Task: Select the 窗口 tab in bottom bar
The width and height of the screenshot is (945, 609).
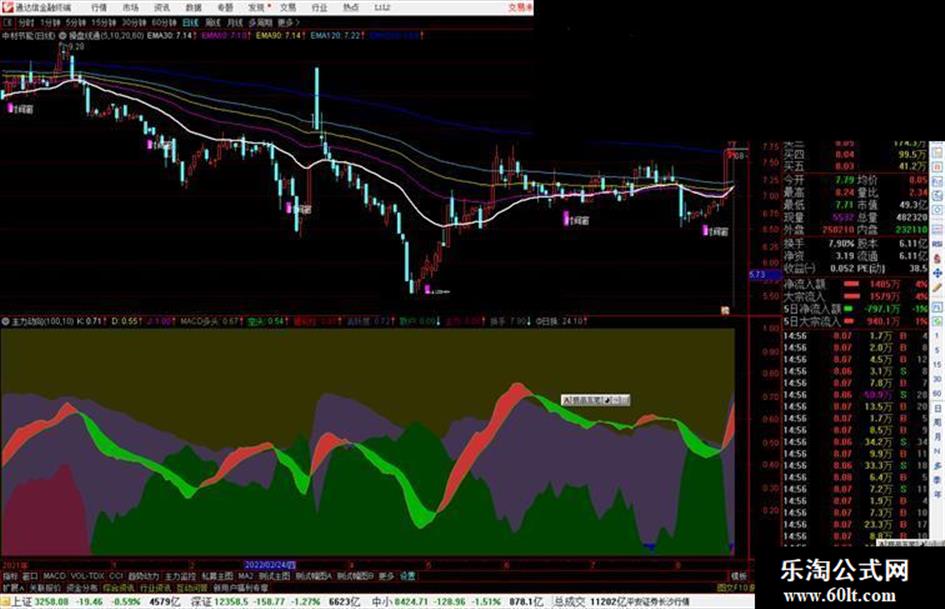Action: click(x=30, y=576)
